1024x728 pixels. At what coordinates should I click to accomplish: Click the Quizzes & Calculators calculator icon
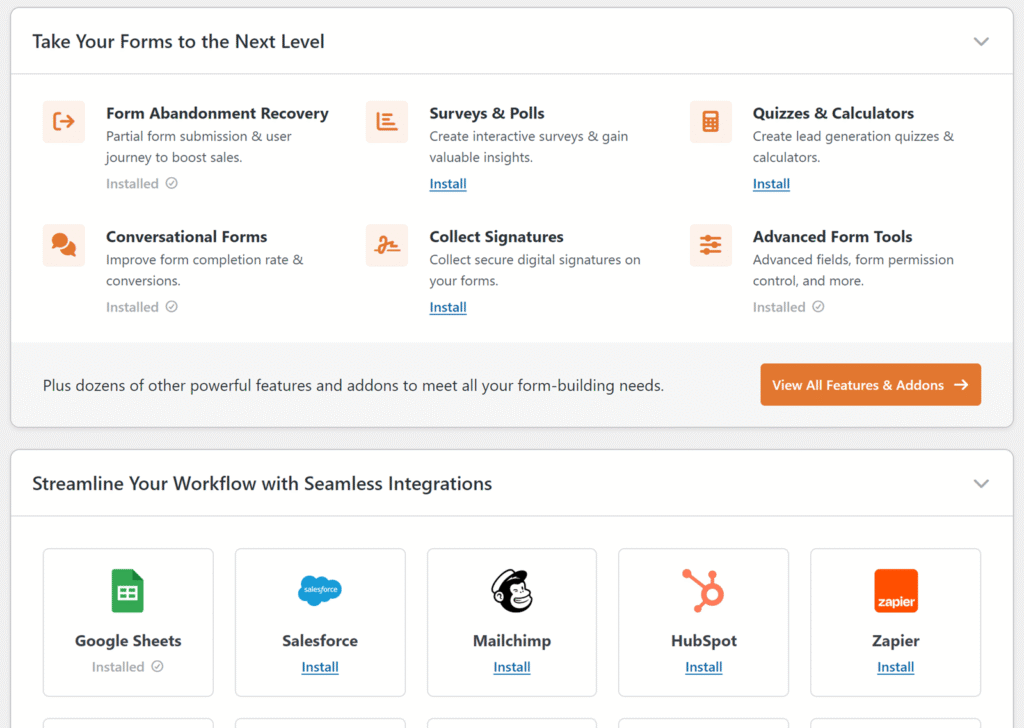[x=711, y=121]
